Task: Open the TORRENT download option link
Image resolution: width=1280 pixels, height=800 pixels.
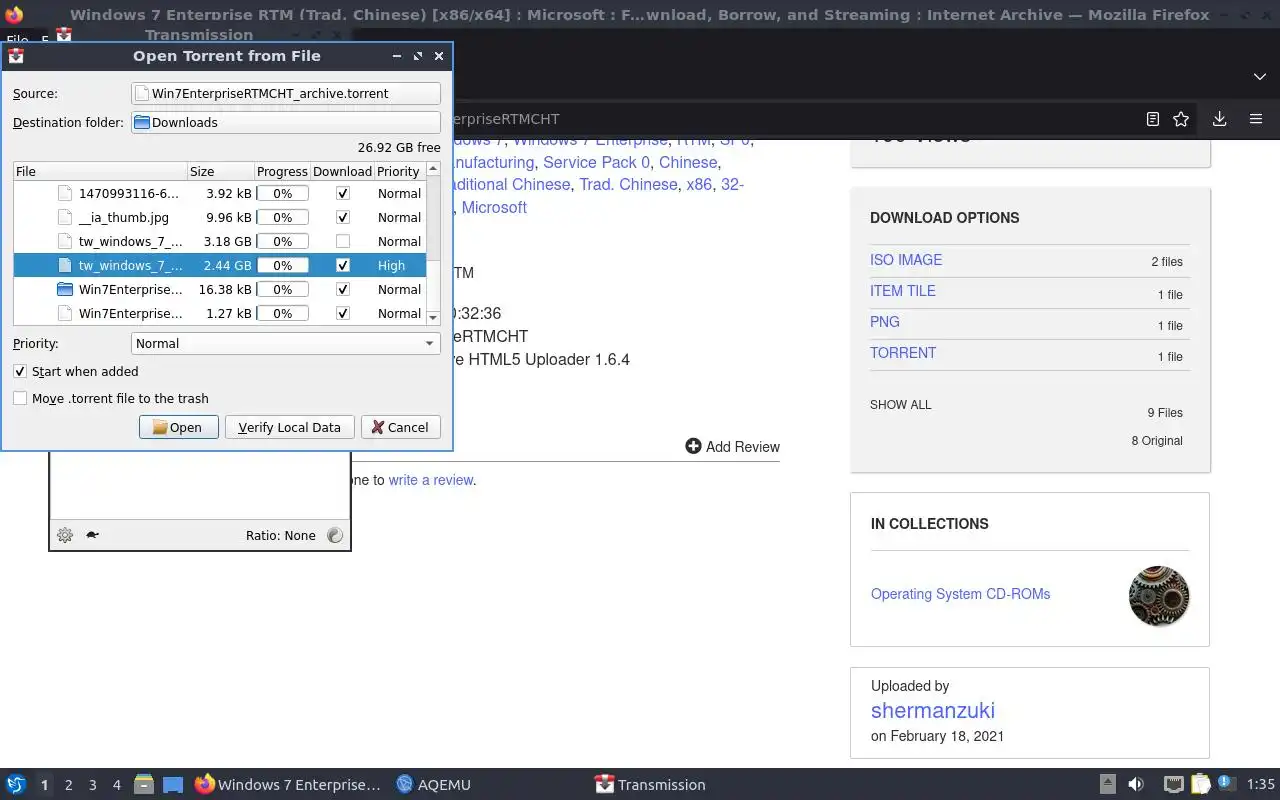Action: [903, 353]
